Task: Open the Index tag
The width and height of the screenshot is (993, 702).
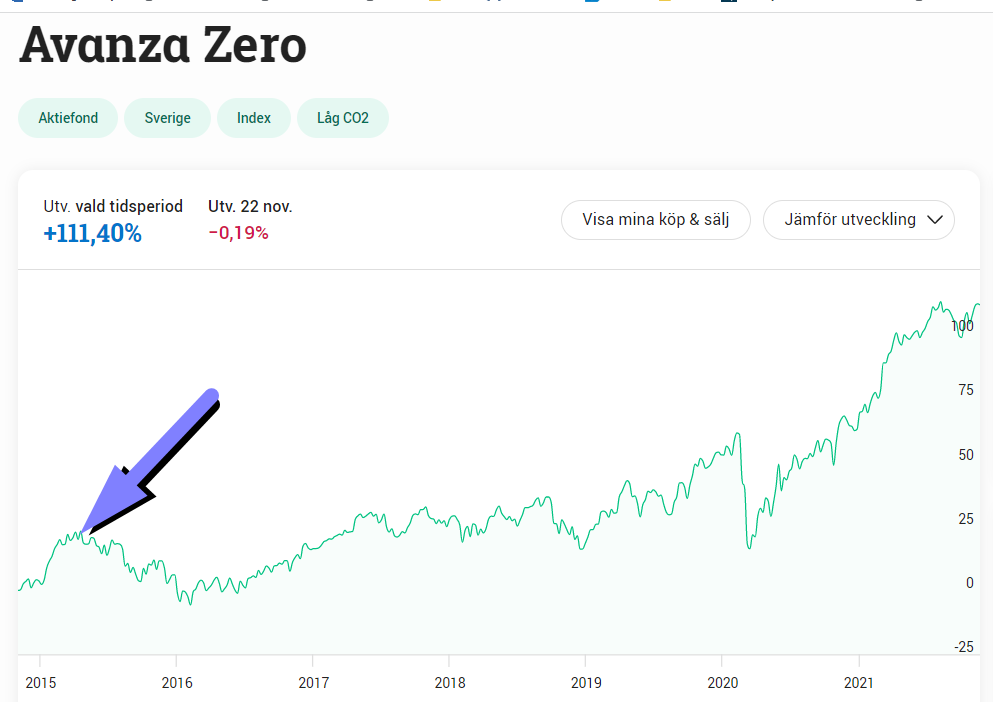Action: (254, 118)
